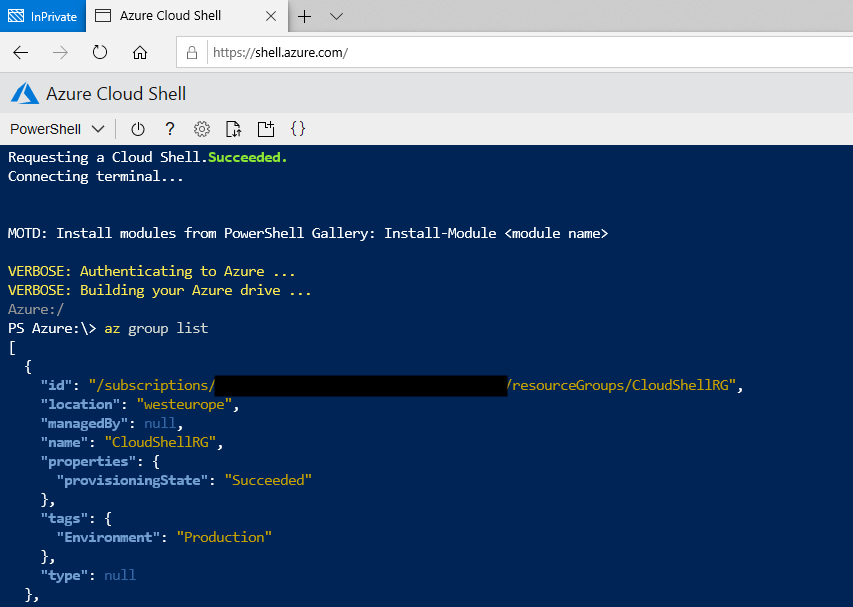Restart Cloud Shell with the power icon
Image resolution: width=853 pixels, height=607 pixels.
[x=138, y=129]
